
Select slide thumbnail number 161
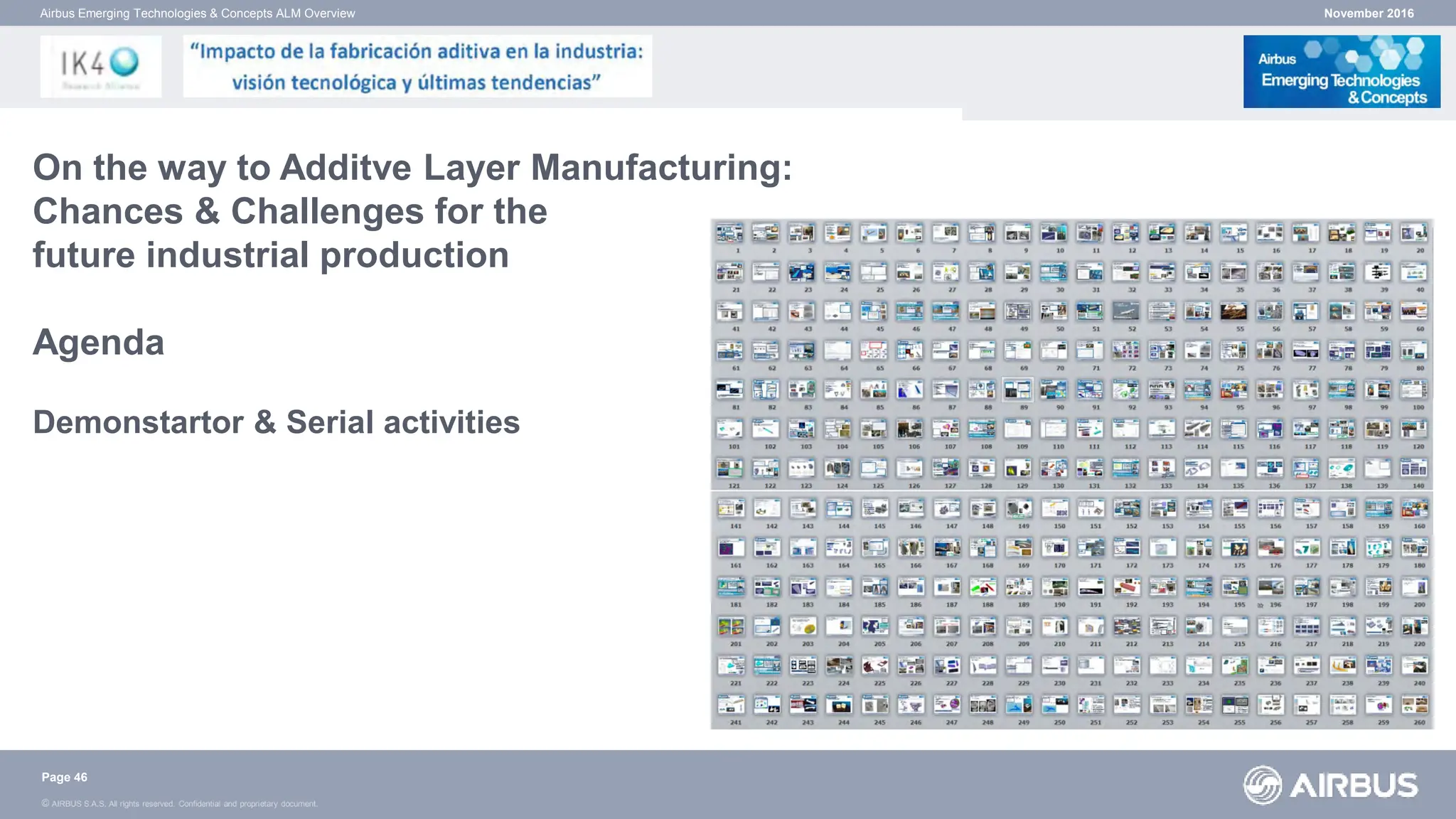point(731,547)
